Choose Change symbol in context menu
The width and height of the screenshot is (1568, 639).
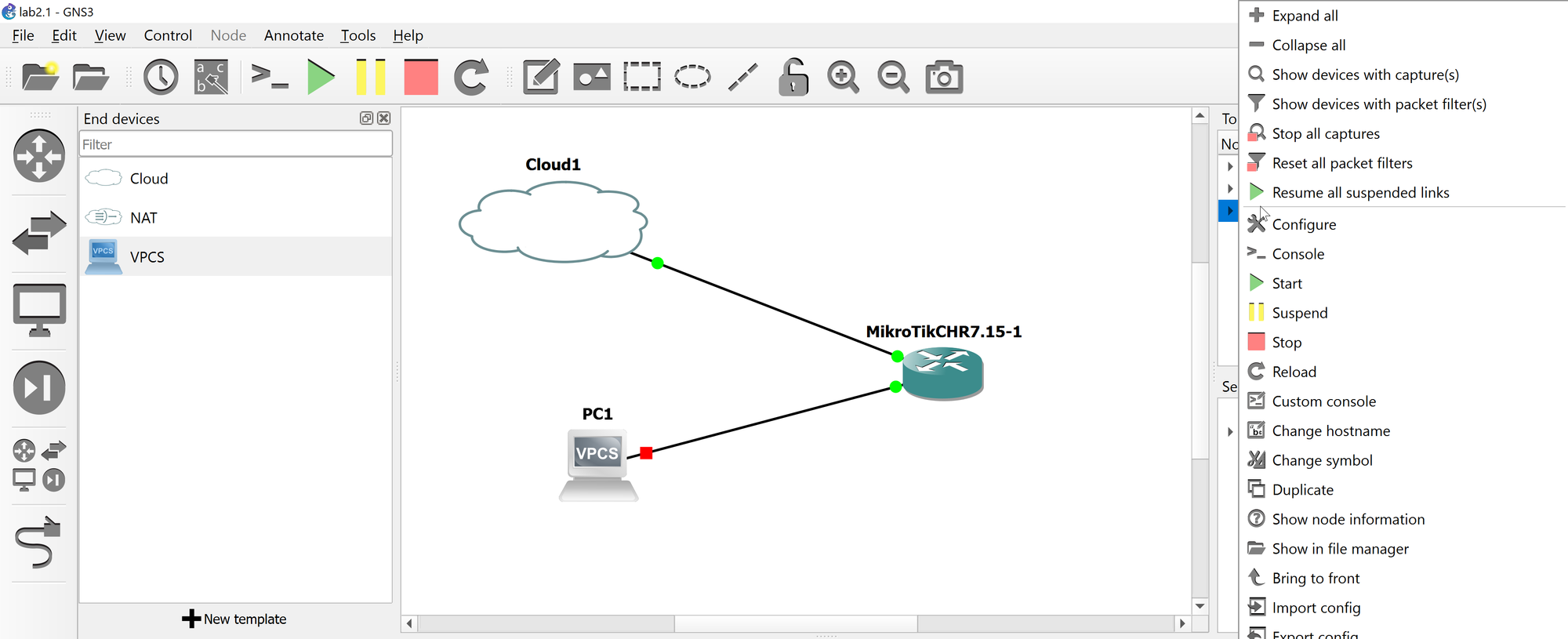pos(1403,460)
